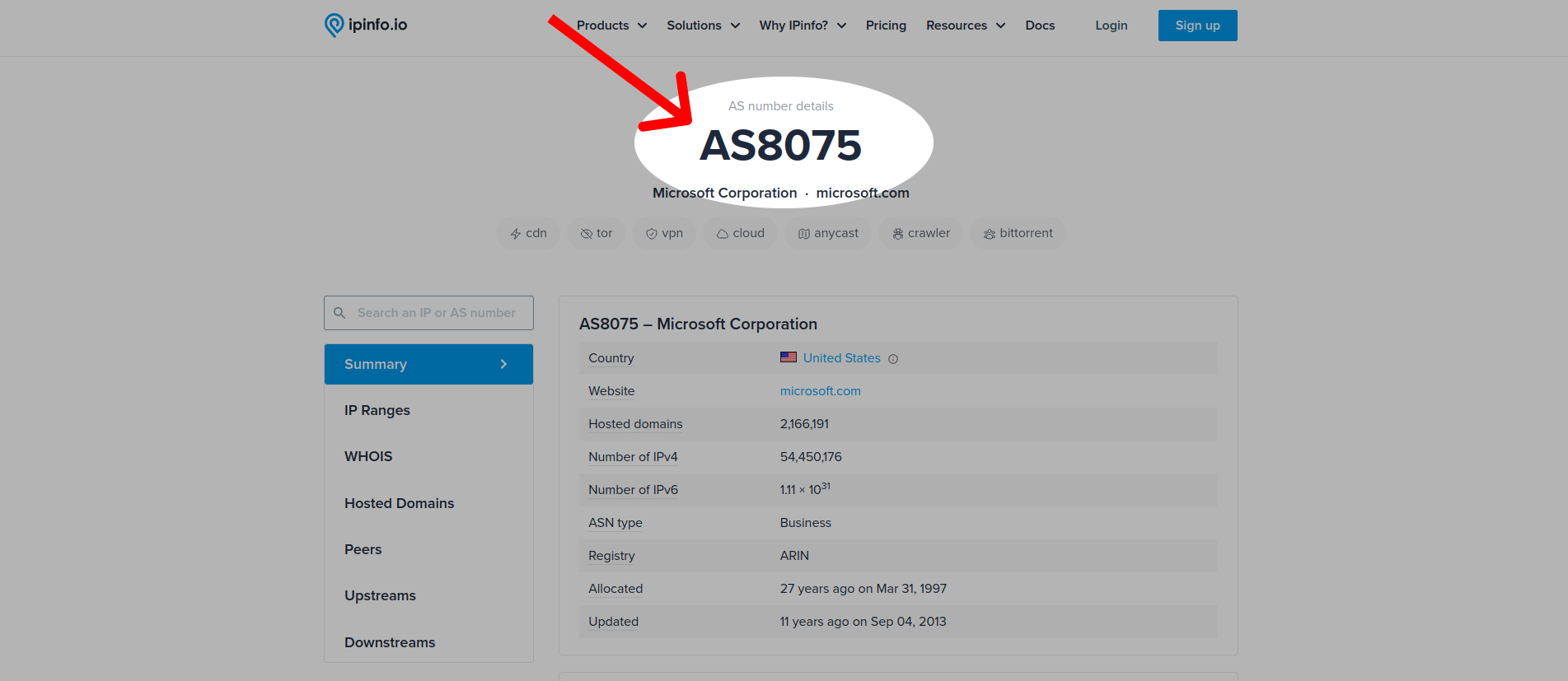Expand the Resources dropdown menu
Screen dimensions: 1568x681
tap(966, 26)
